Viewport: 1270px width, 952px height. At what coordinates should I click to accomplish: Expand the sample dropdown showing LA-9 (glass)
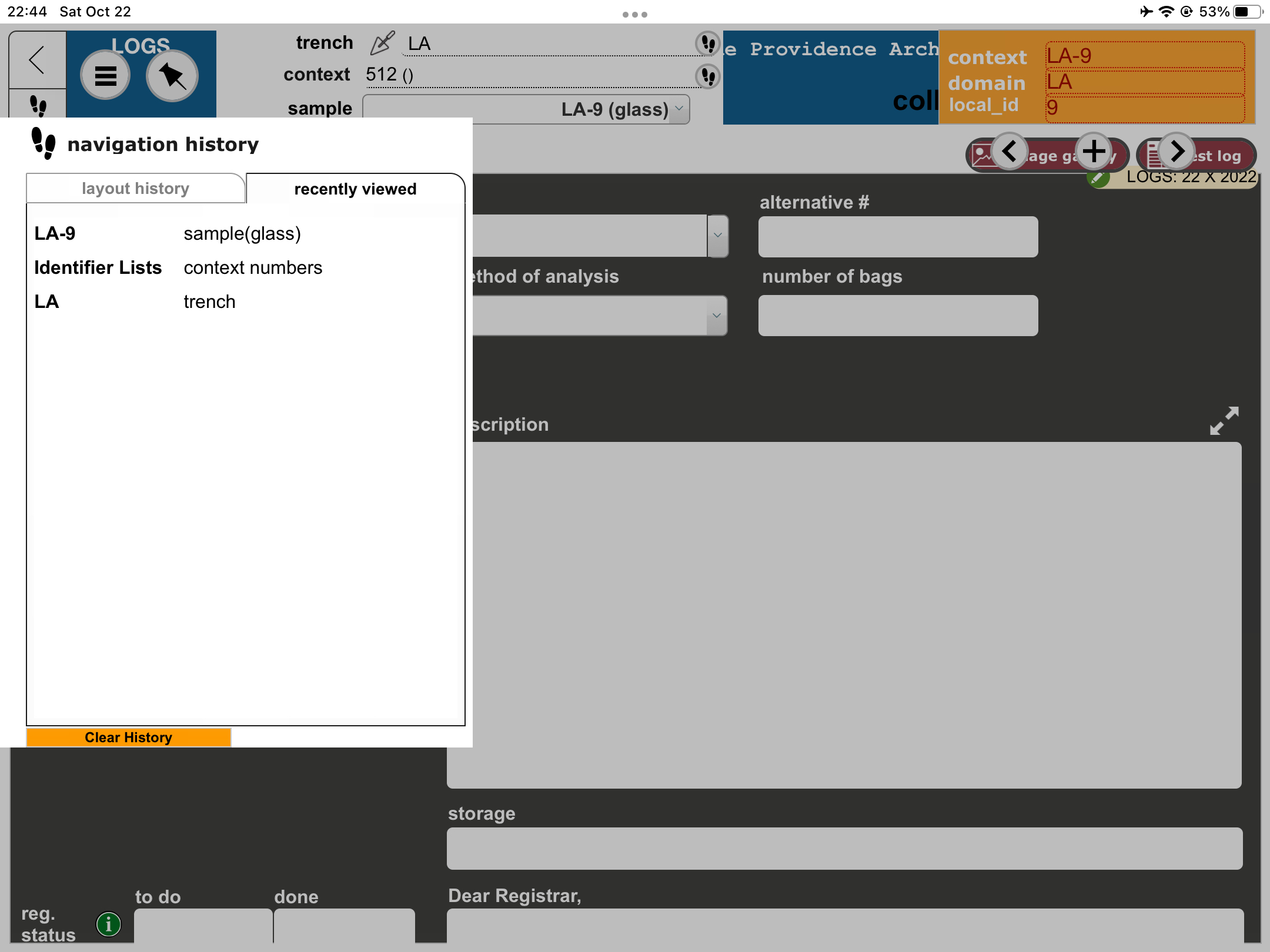679,109
